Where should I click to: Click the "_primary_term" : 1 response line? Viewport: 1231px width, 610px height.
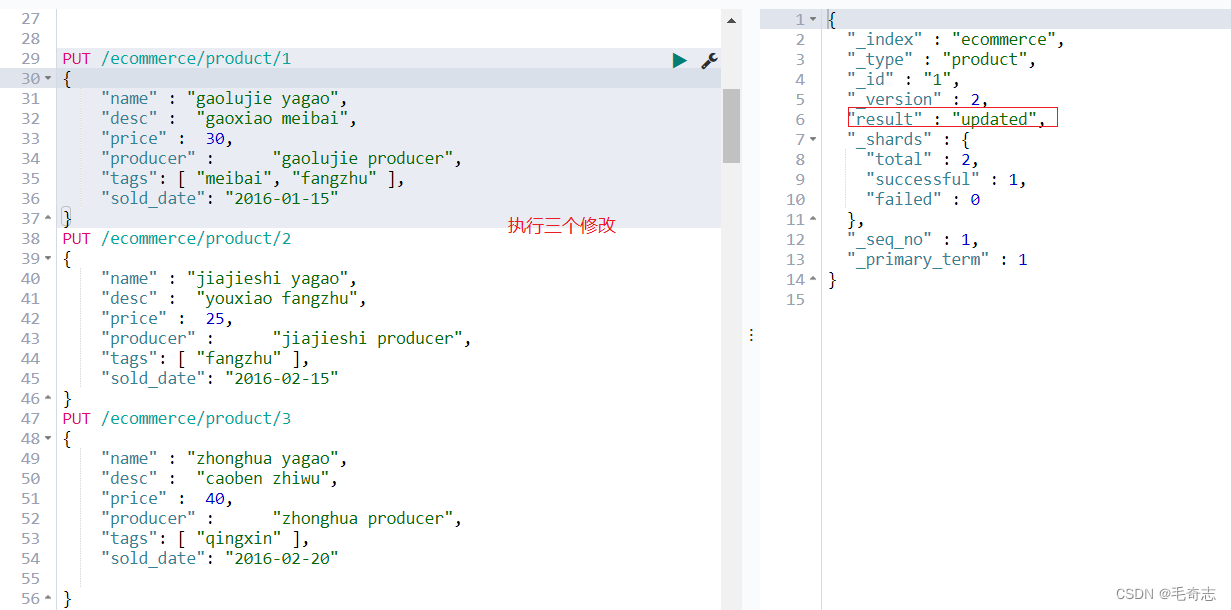[x=937, y=260]
